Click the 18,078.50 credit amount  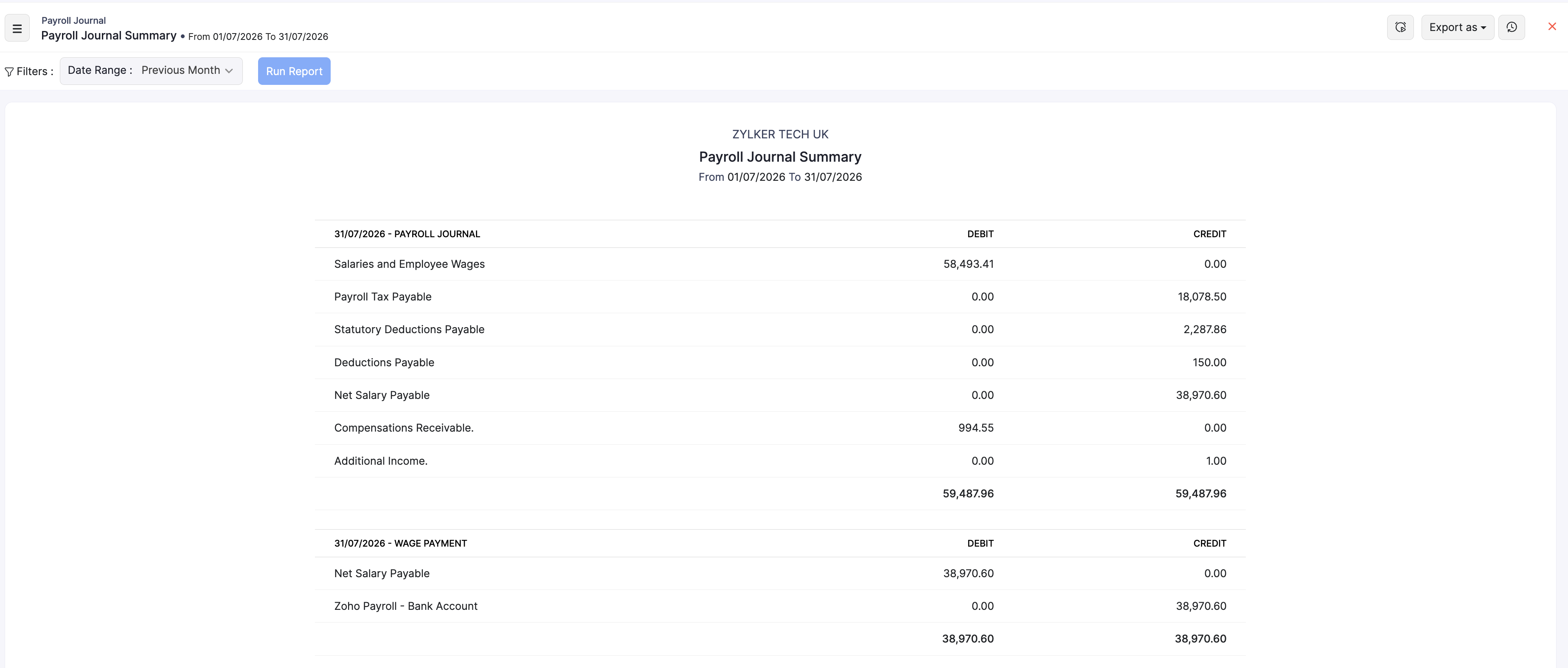[1202, 297]
